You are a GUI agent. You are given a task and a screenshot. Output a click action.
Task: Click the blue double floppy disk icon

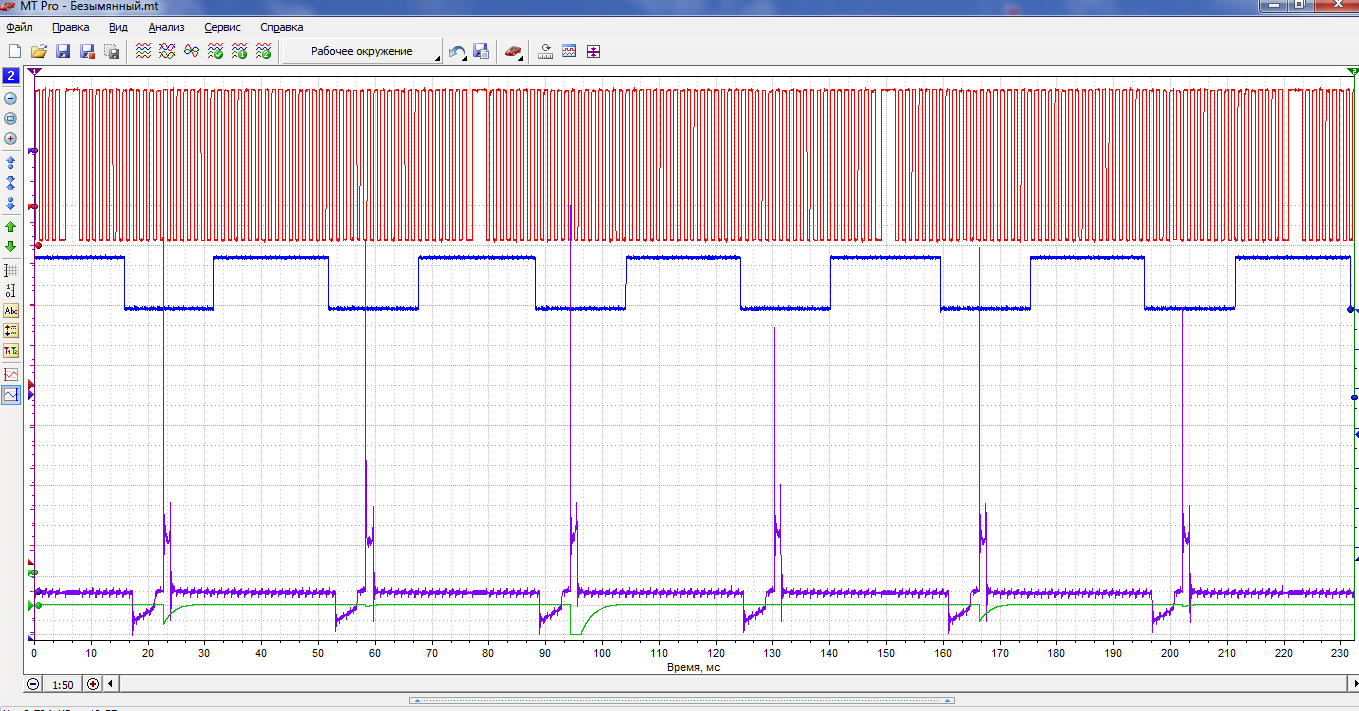(481, 51)
